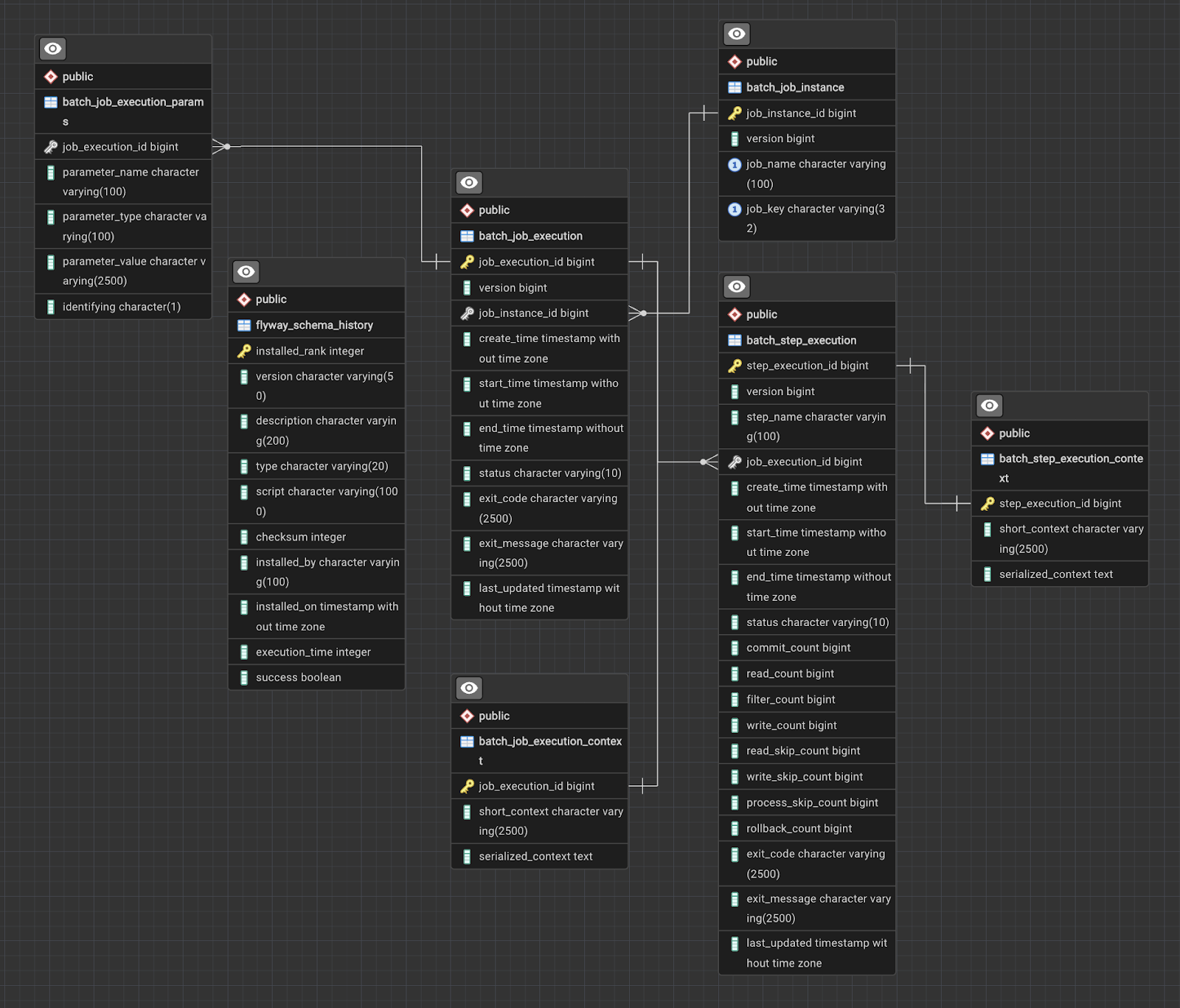This screenshot has height=1008, width=1180.
Task: Click foreign key icon in batch_job_execution_params
Action: tap(51, 147)
